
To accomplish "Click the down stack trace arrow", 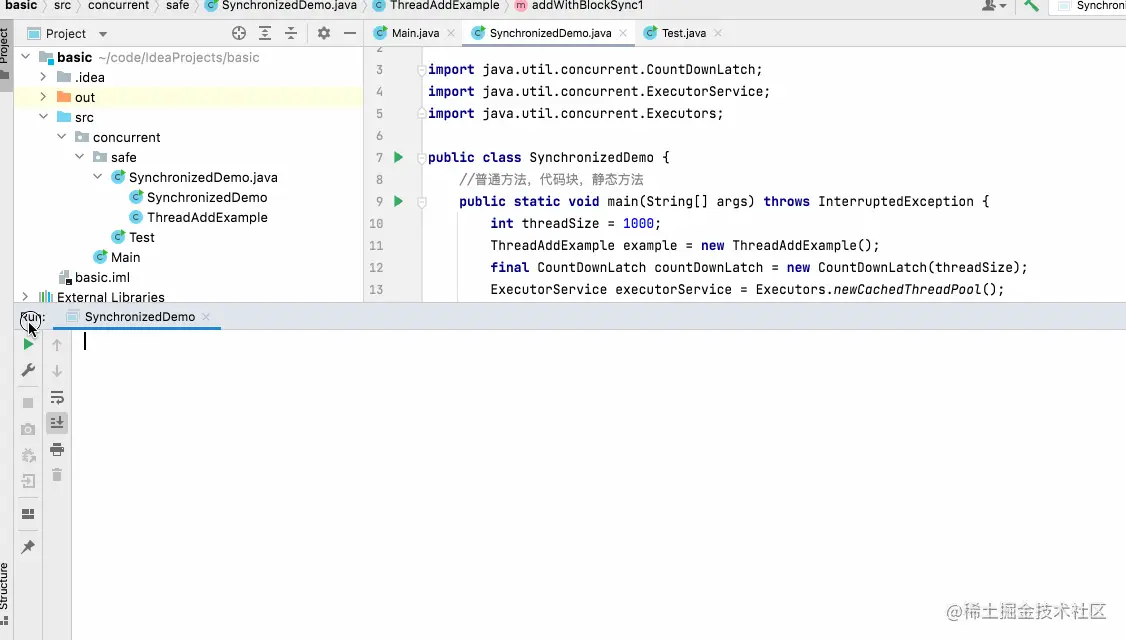I will [x=57, y=371].
